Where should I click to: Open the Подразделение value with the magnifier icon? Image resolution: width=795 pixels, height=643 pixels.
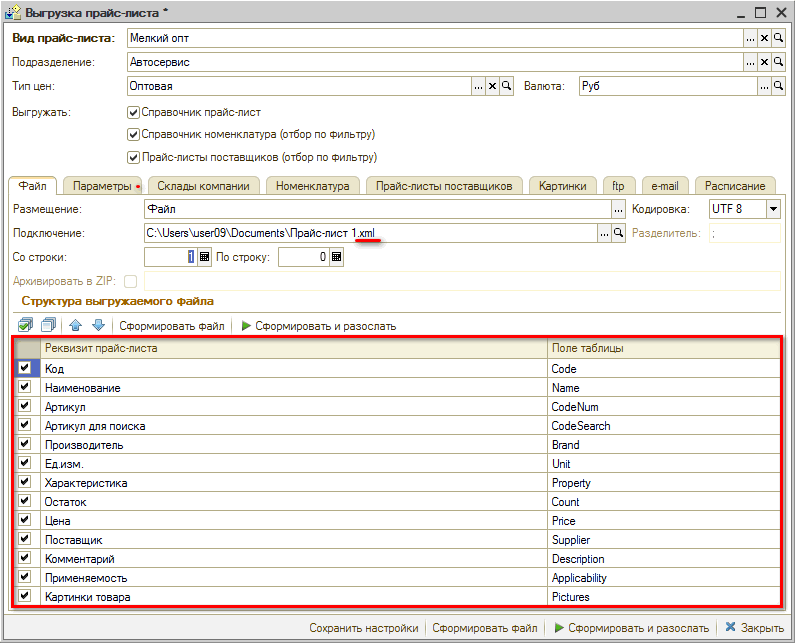[778, 62]
